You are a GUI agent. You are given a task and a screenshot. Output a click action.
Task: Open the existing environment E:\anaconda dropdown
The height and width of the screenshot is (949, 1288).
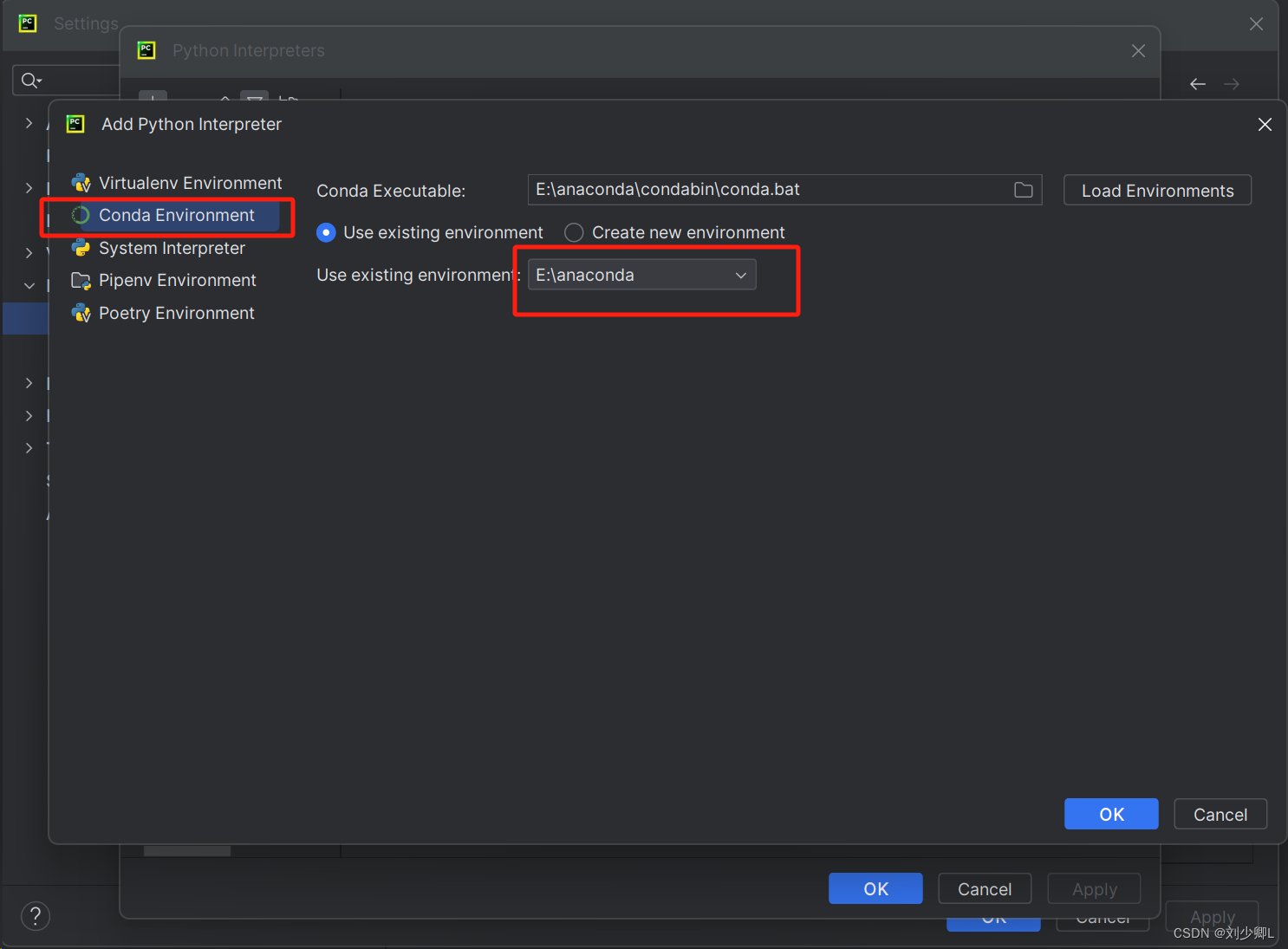tap(642, 275)
